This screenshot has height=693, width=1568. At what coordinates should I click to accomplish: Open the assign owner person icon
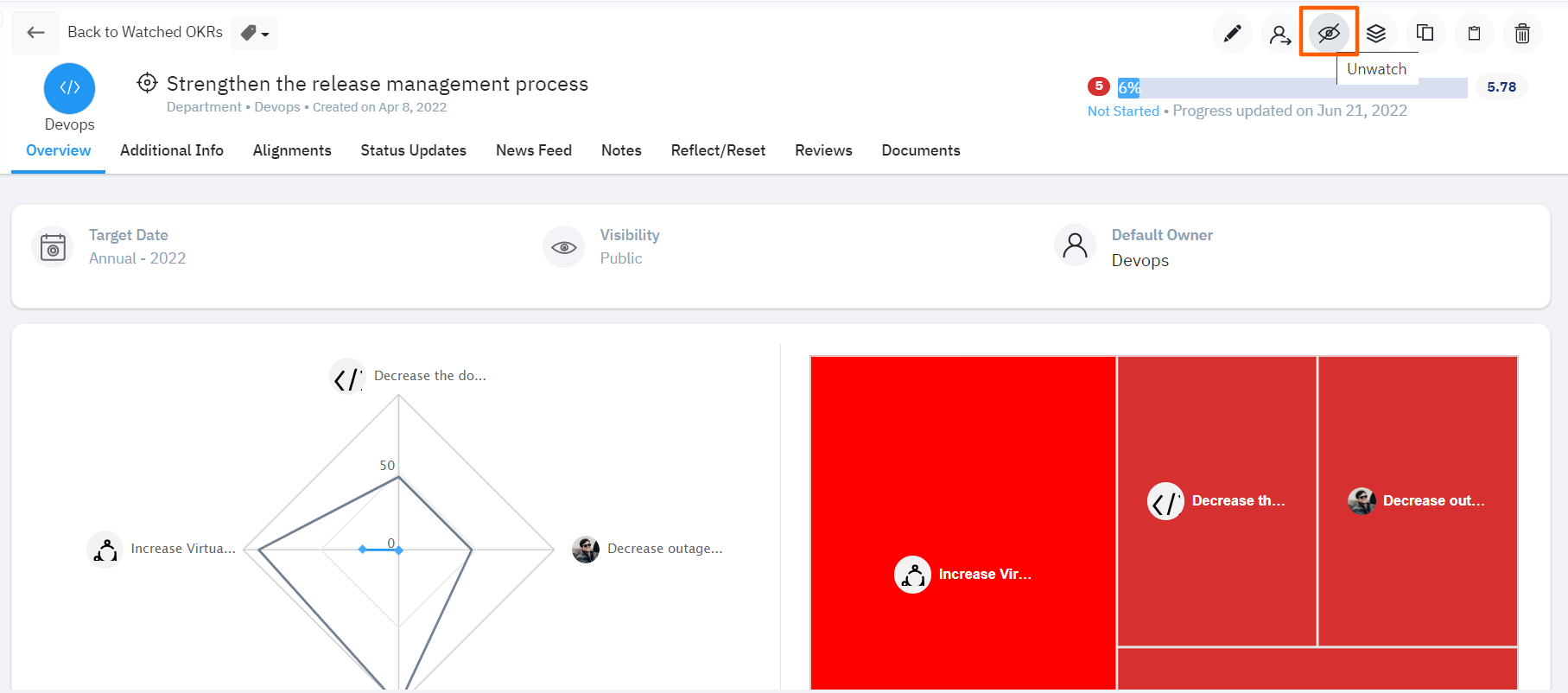(x=1279, y=34)
